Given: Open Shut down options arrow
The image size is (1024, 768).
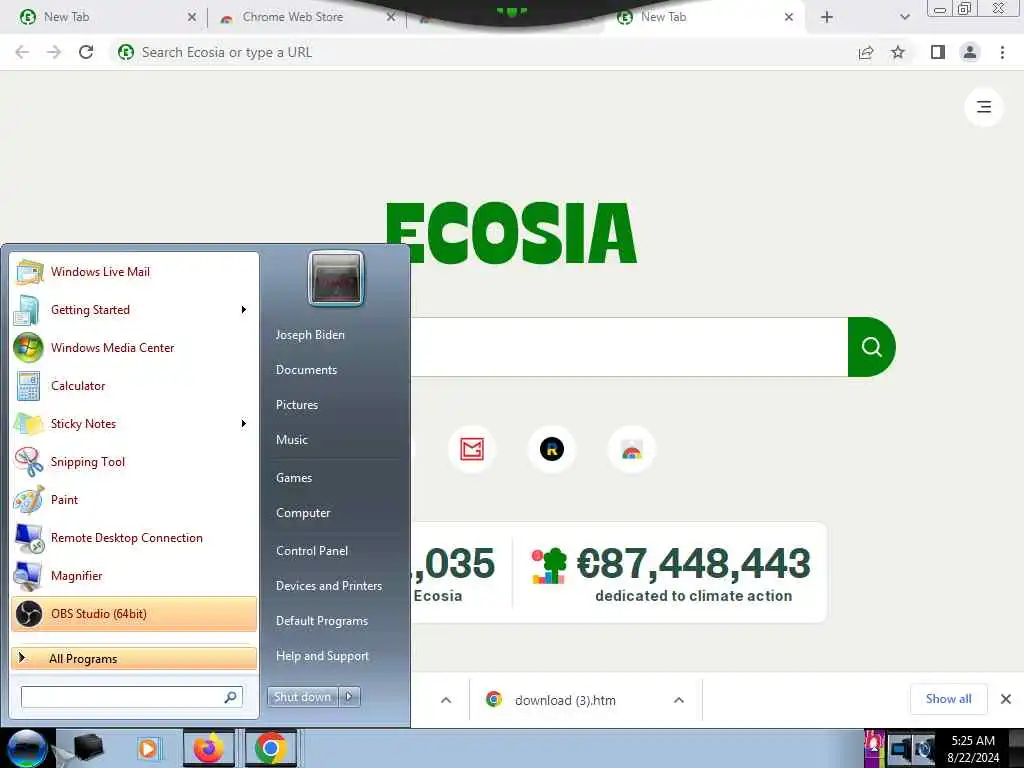Looking at the screenshot, I should (349, 697).
